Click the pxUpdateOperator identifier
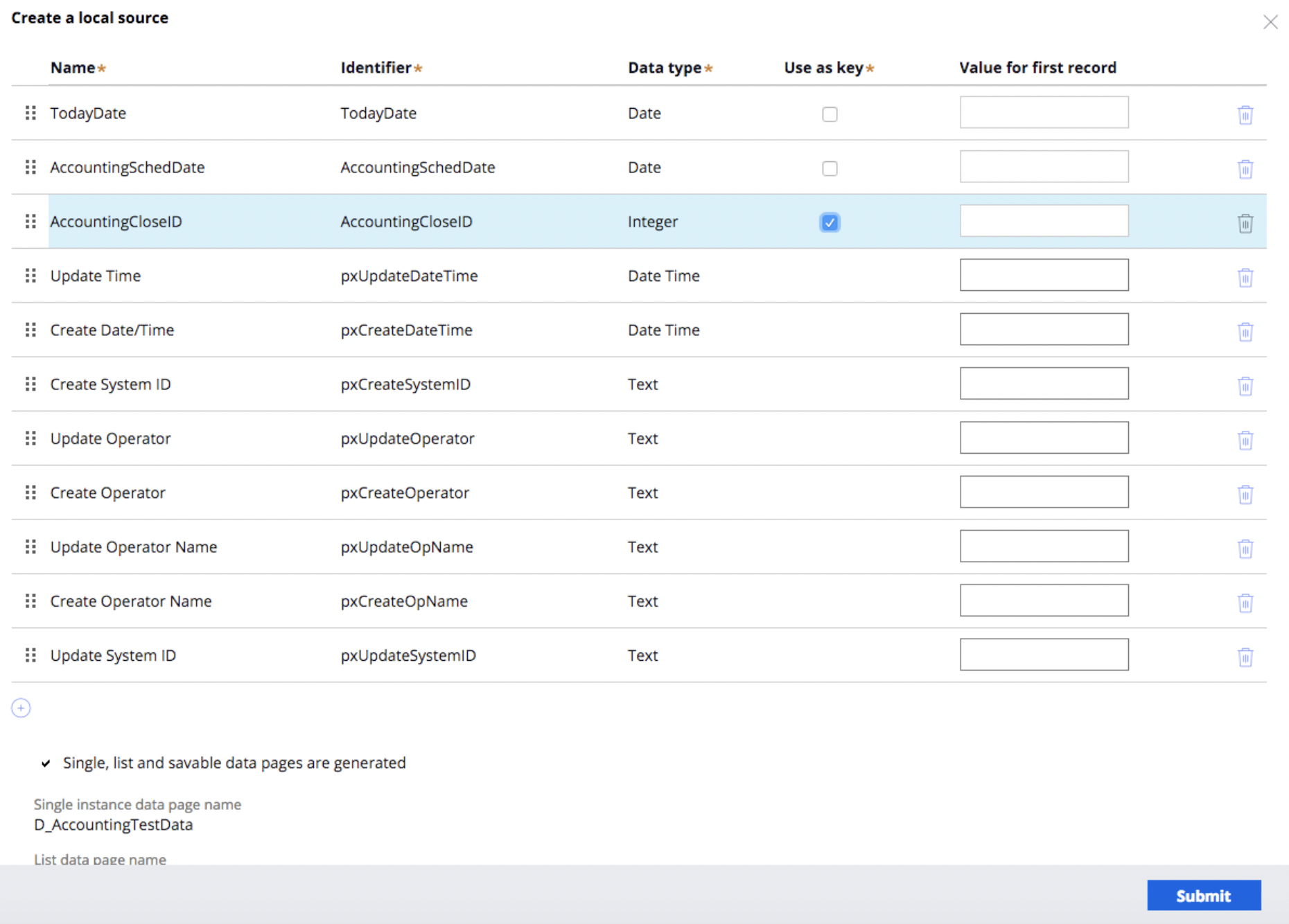 click(407, 438)
